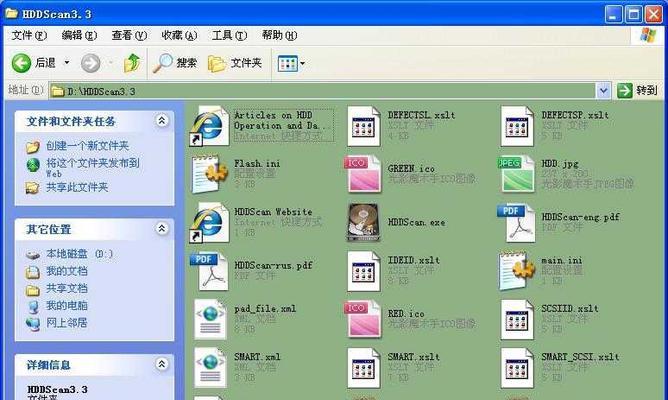The width and height of the screenshot is (668, 400).
Task: Open the Articles on HDD Operation shortcut icon
Action: 209,127
